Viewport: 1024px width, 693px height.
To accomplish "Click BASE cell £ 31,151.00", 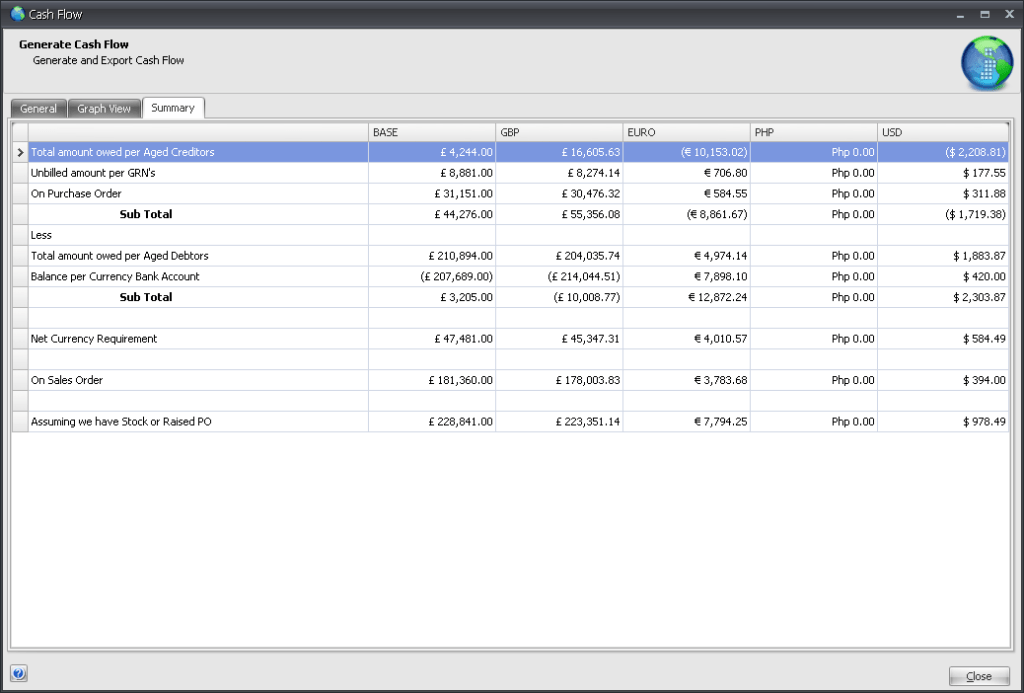I will tap(432, 194).
